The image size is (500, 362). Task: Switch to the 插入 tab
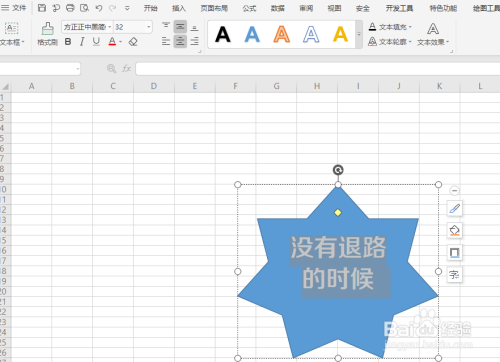[x=179, y=8]
